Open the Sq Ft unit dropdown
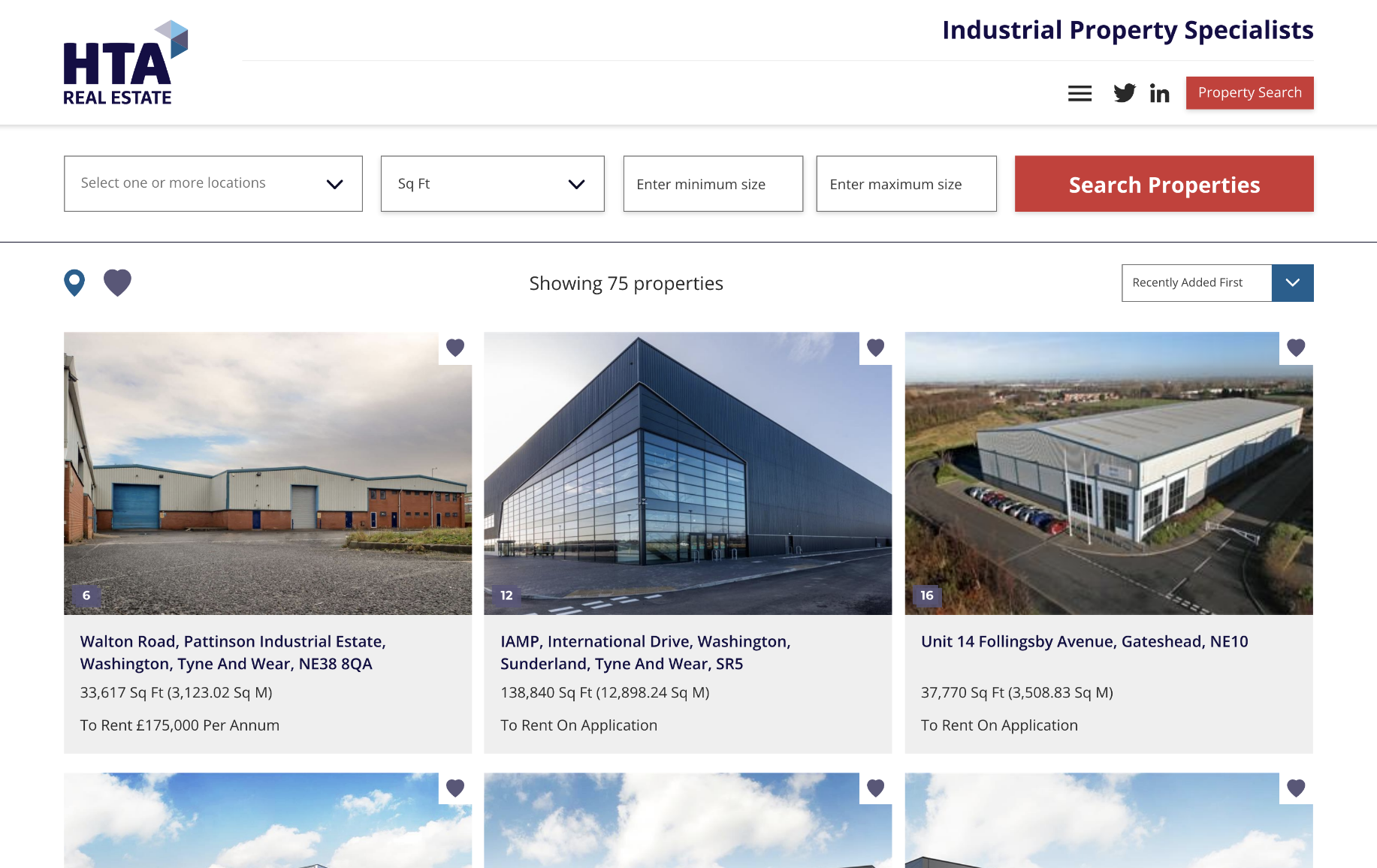 [493, 184]
